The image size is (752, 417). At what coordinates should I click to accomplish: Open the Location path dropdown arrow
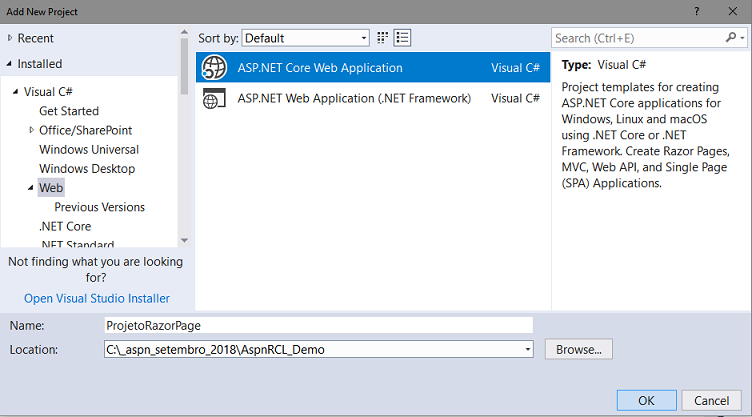(x=528, y=349)
